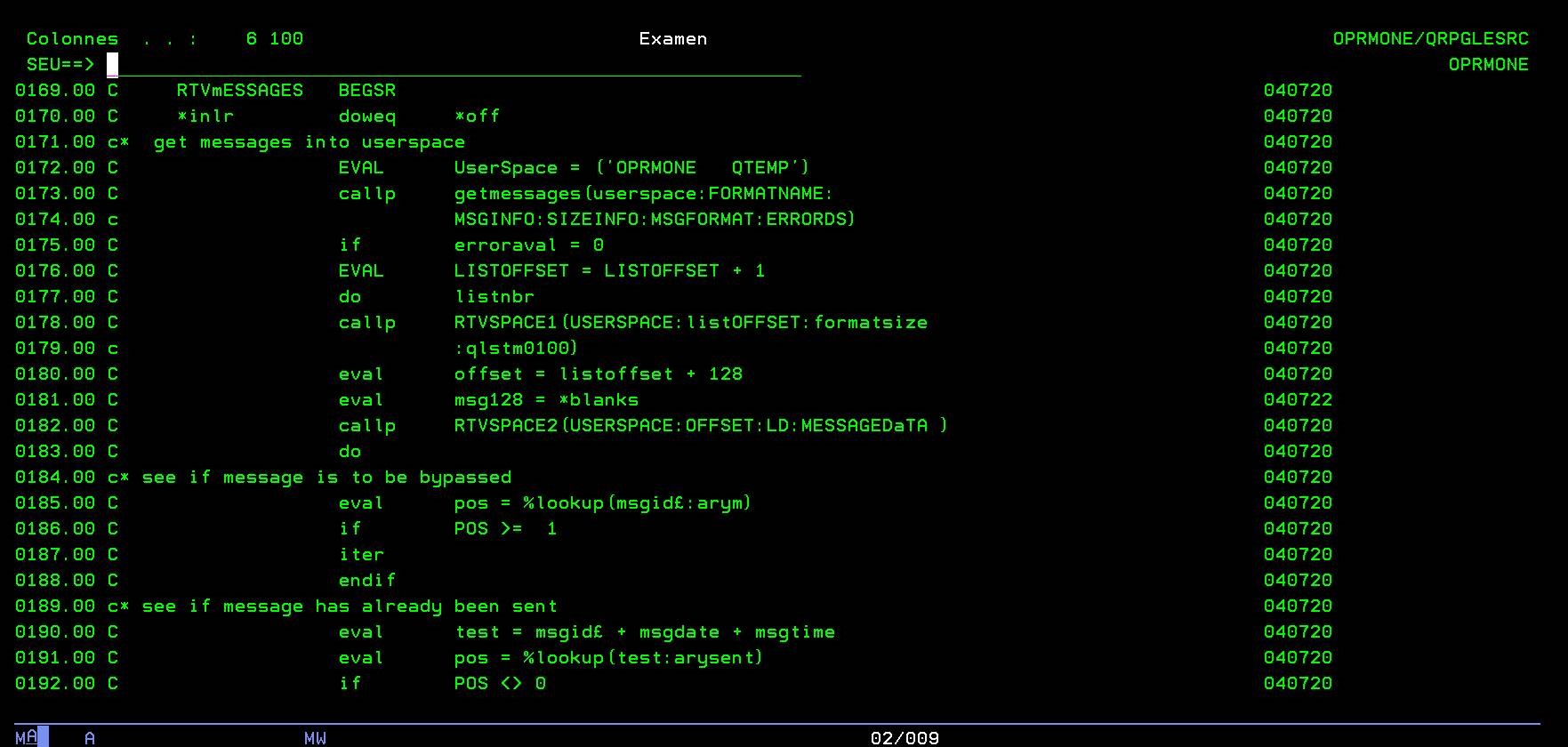Viewport: 1568px width, 747px height.
Task: Place cursor on RTVmESSAGES subroutine name
Action: (239, 91)
